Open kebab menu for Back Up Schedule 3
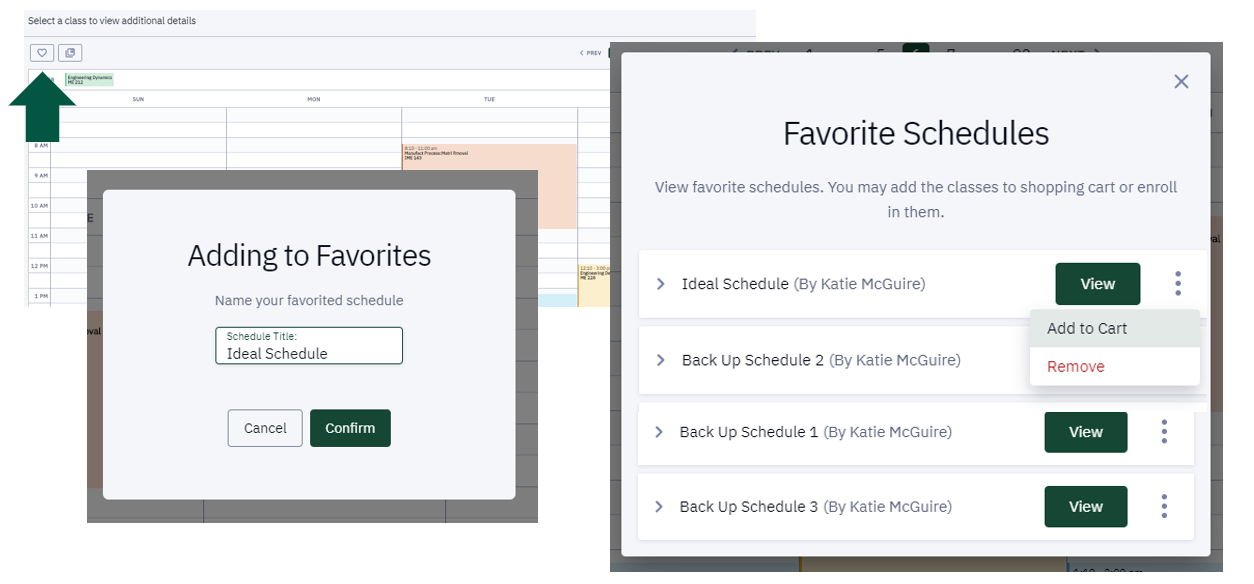 coord(1164,507)
